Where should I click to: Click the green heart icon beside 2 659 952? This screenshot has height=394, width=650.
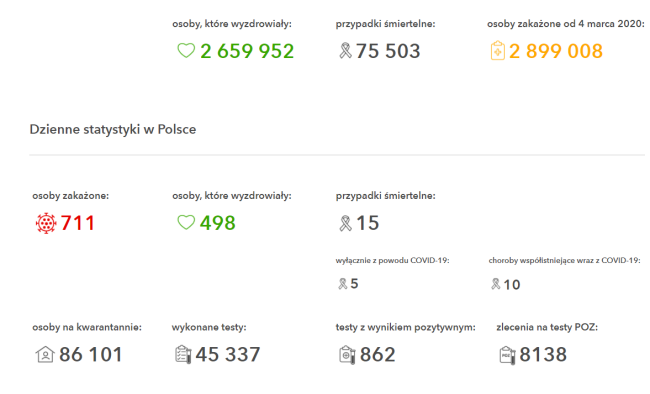pos(186,51)
